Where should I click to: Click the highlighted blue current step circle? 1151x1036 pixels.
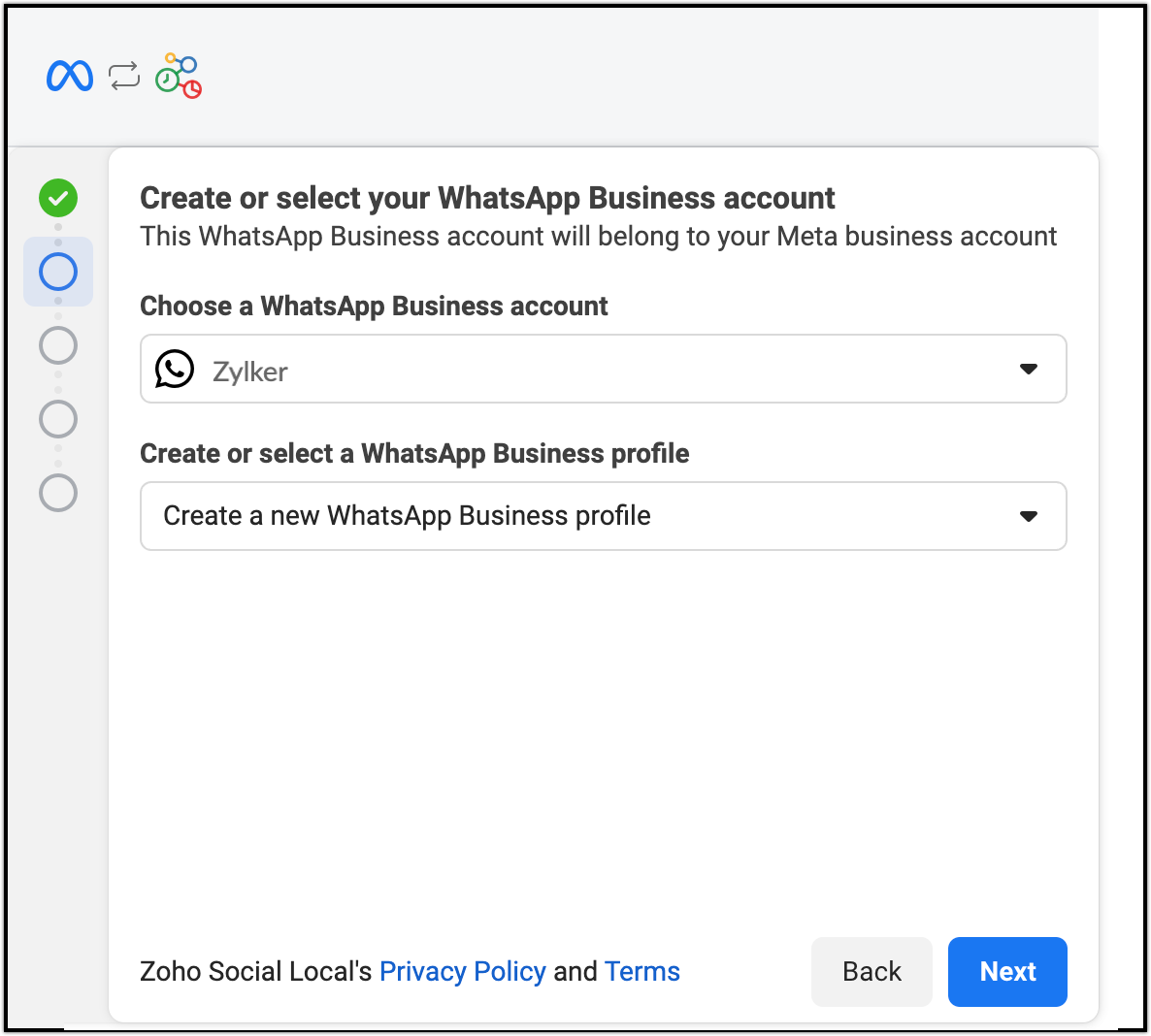coord(58,272)
